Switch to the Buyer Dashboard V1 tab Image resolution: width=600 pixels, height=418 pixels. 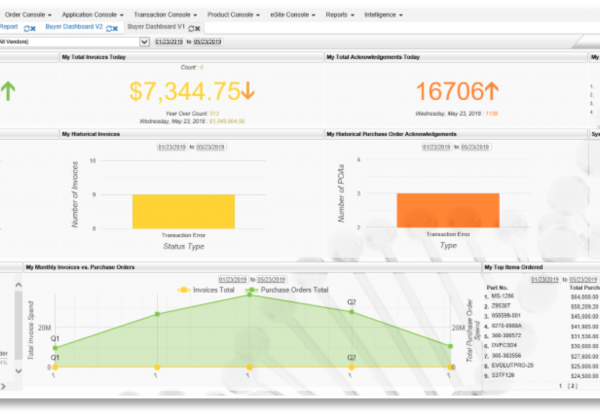(156, 27)
